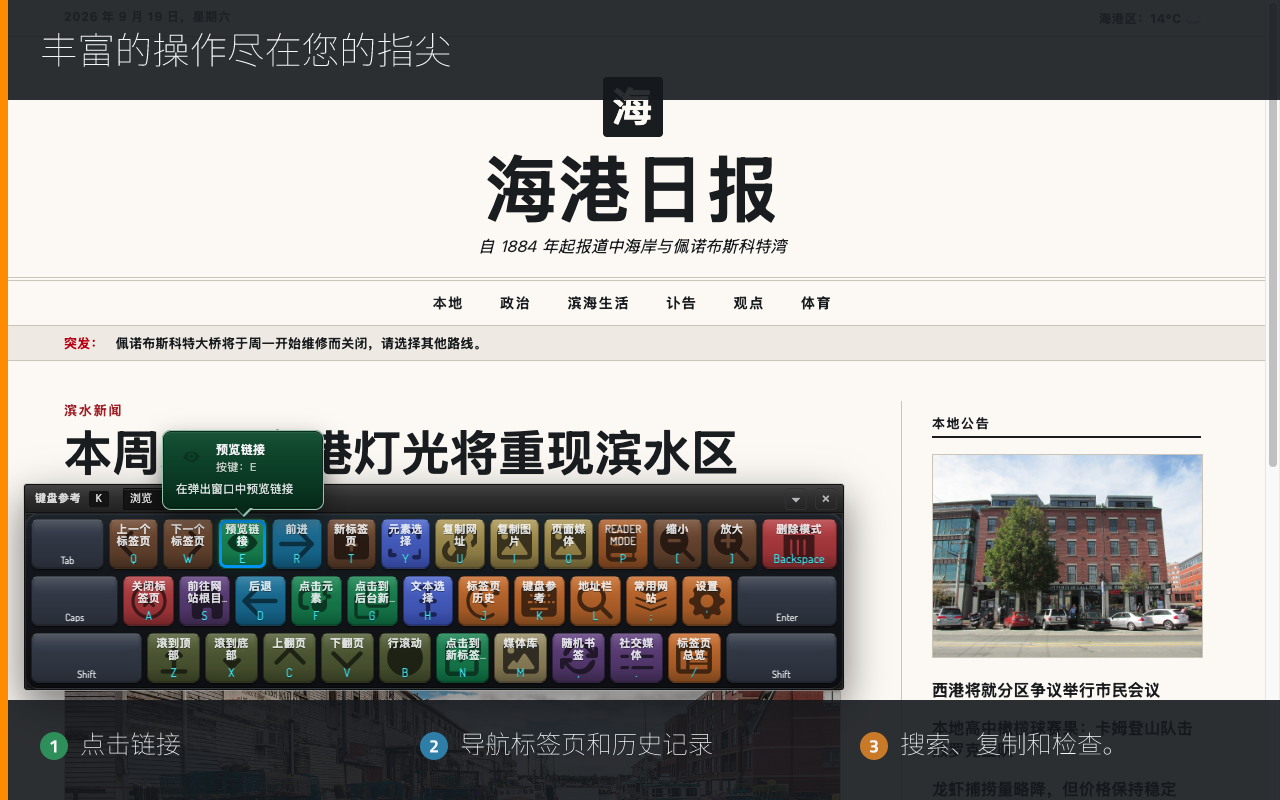Open the 设置 gear key
Viewport: 1280px width, 800px height.
707,601
